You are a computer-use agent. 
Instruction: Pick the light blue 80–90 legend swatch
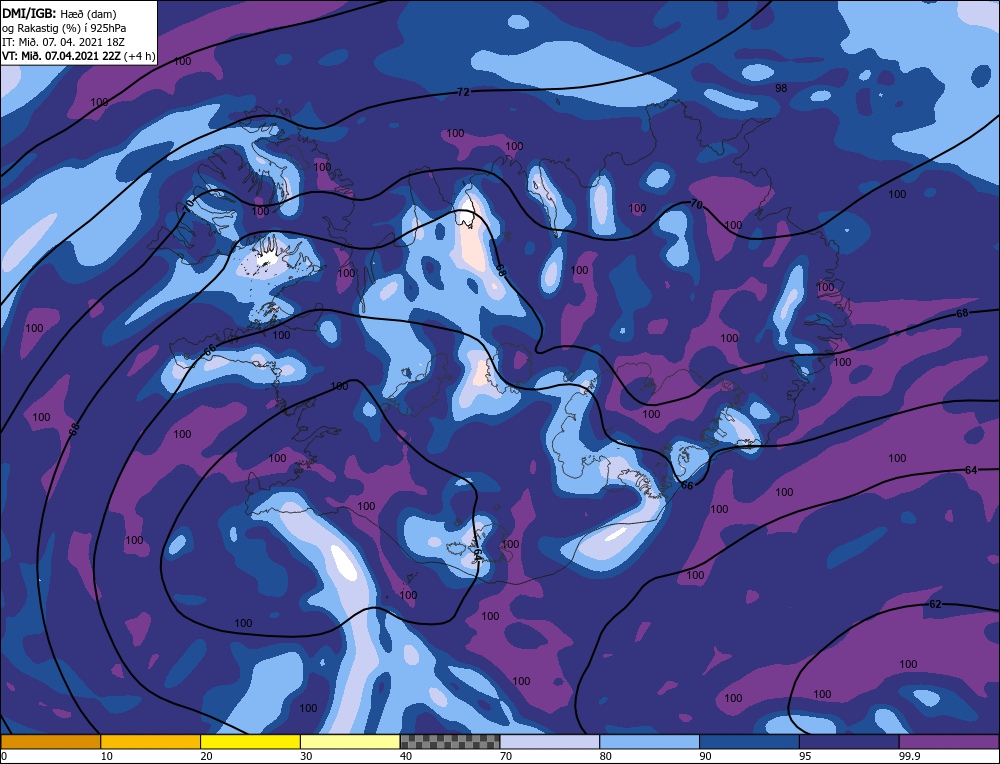[x=649, y=742]
